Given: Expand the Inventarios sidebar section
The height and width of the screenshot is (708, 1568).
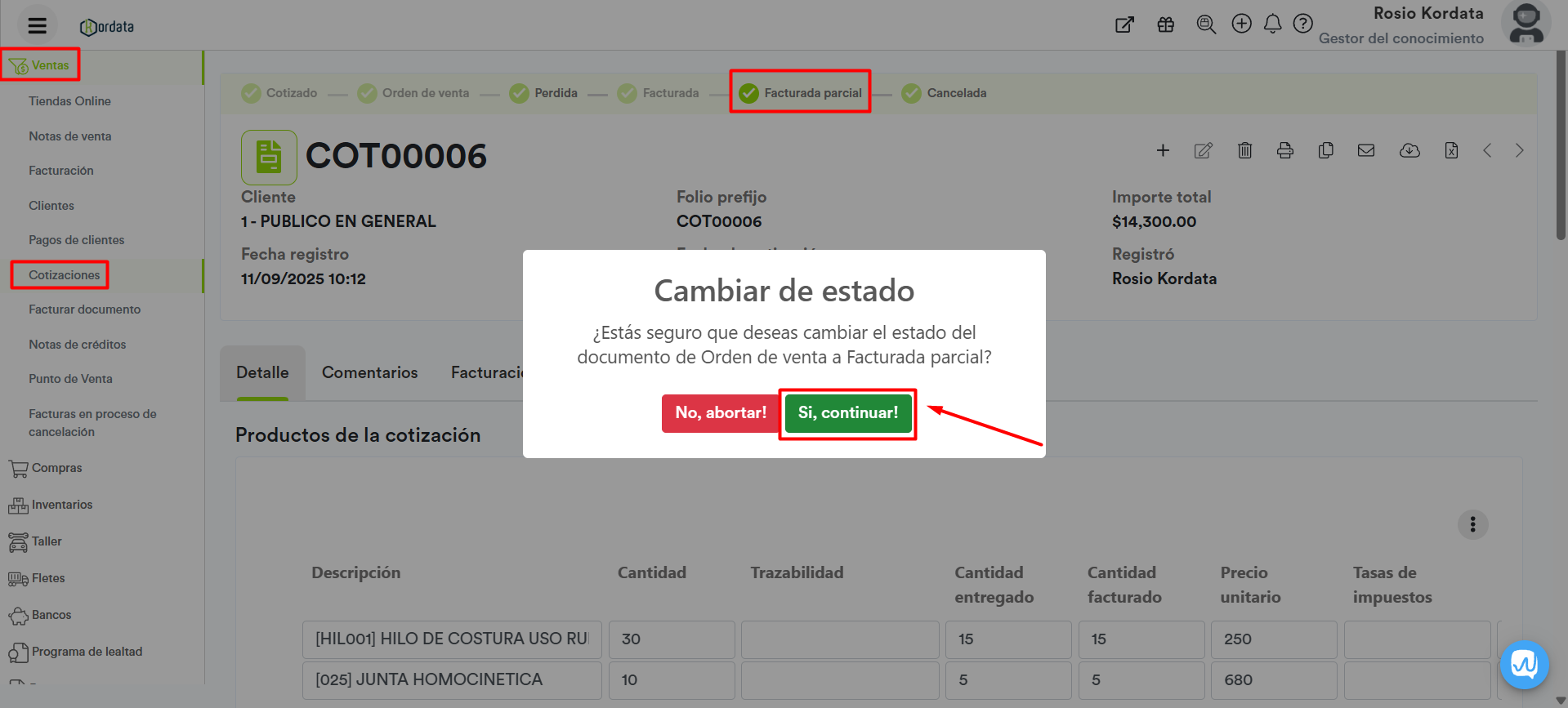Looking at the screenshot, I should coord(61,505).
